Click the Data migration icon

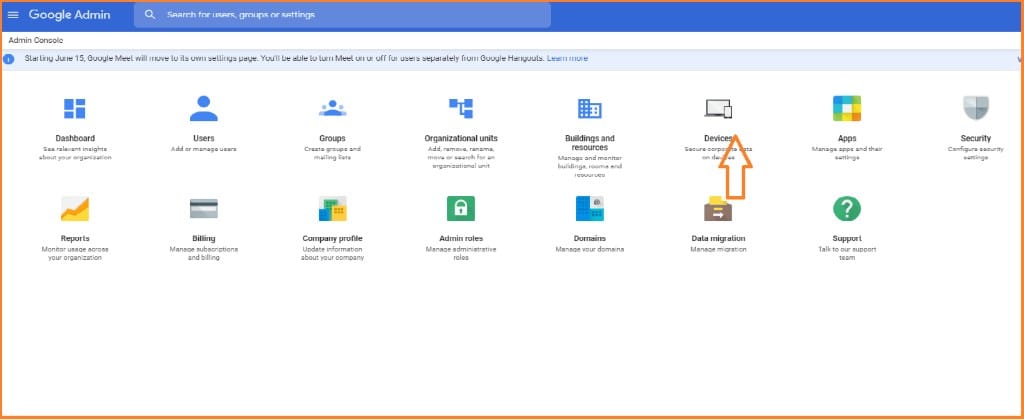[x=718, y=208]
